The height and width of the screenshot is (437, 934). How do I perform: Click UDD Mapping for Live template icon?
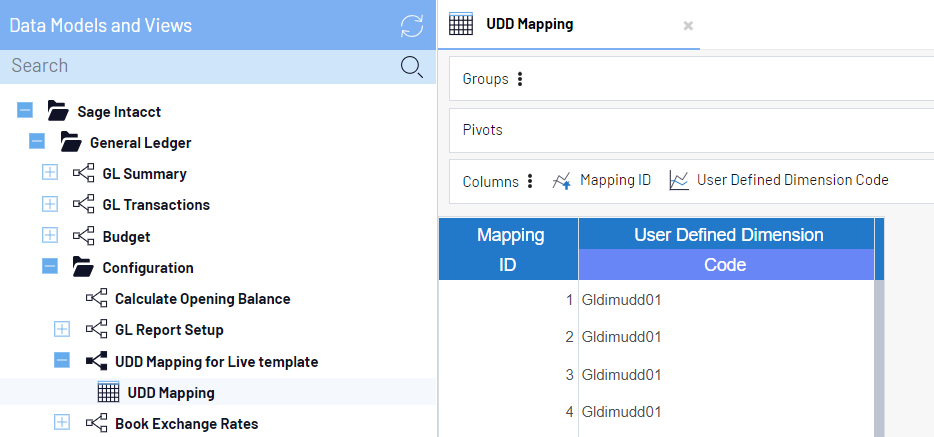(96, 361)
